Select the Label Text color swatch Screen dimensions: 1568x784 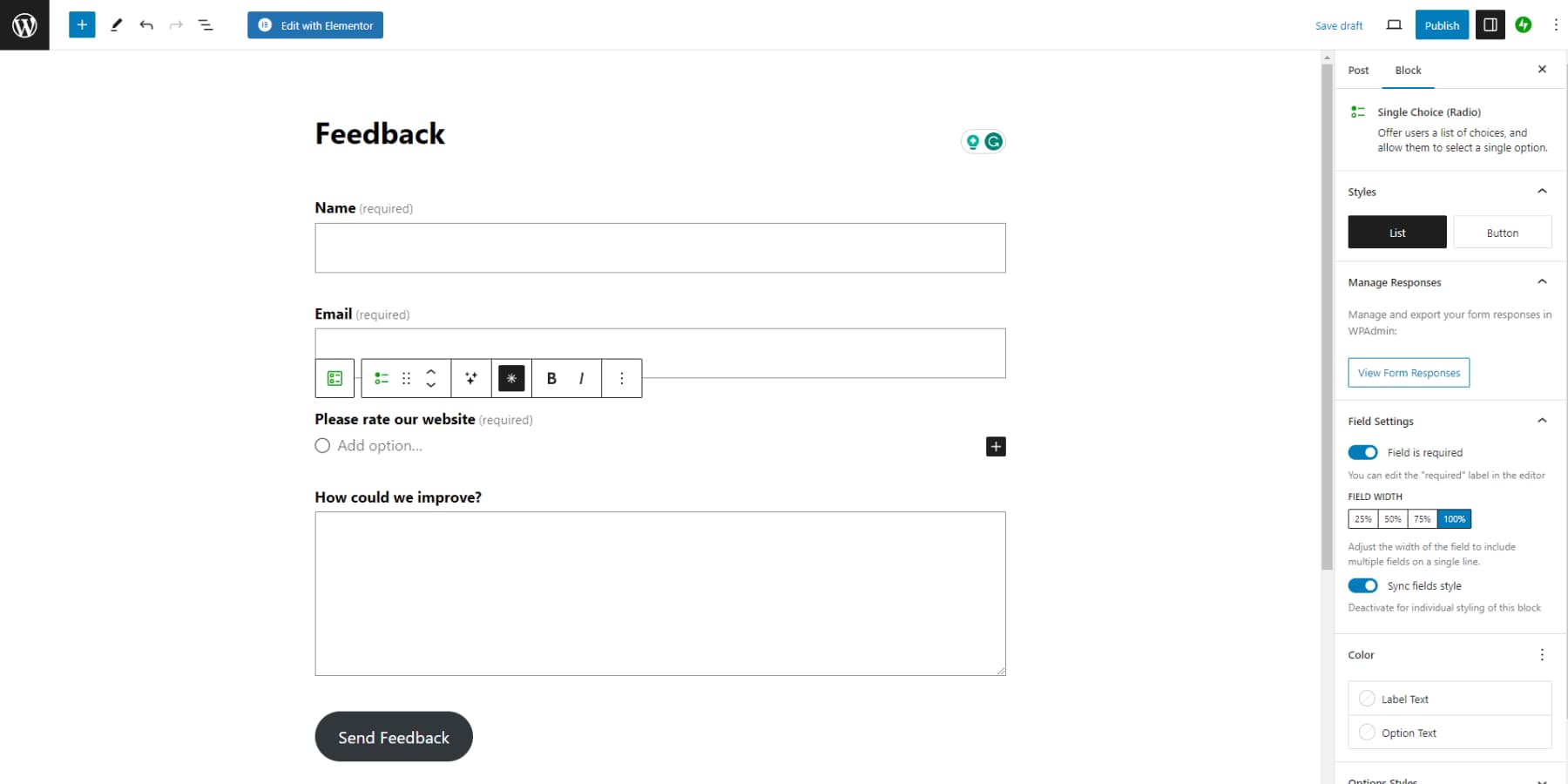click(1367, 699)
